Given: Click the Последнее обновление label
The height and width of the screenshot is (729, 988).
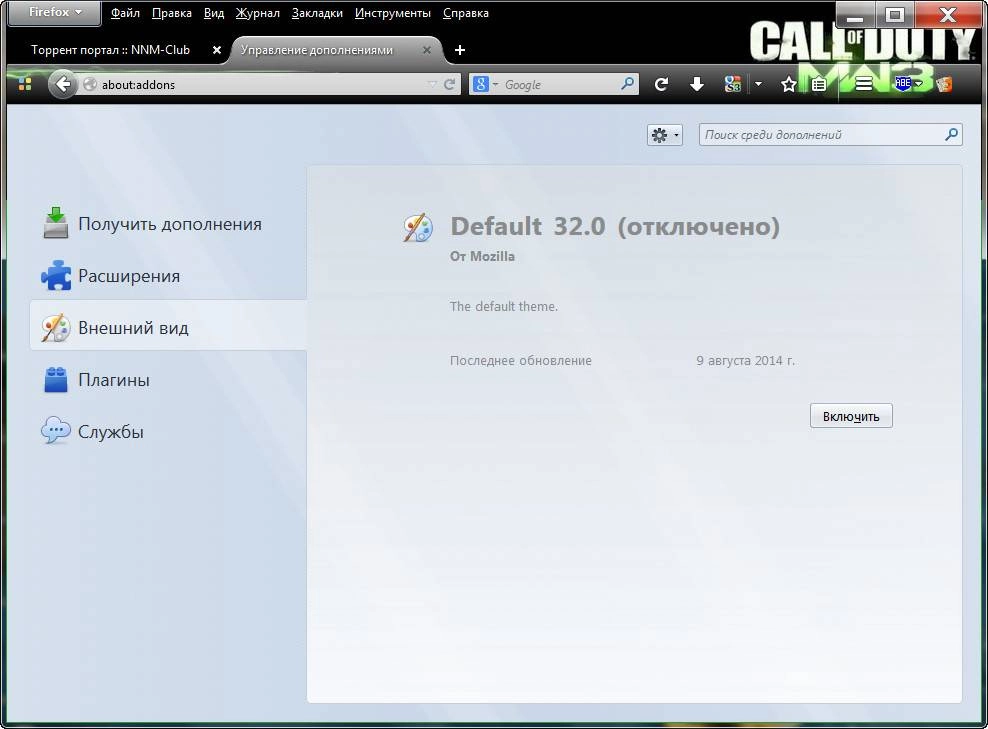Looking at the screenshot, I should point(520,360).
